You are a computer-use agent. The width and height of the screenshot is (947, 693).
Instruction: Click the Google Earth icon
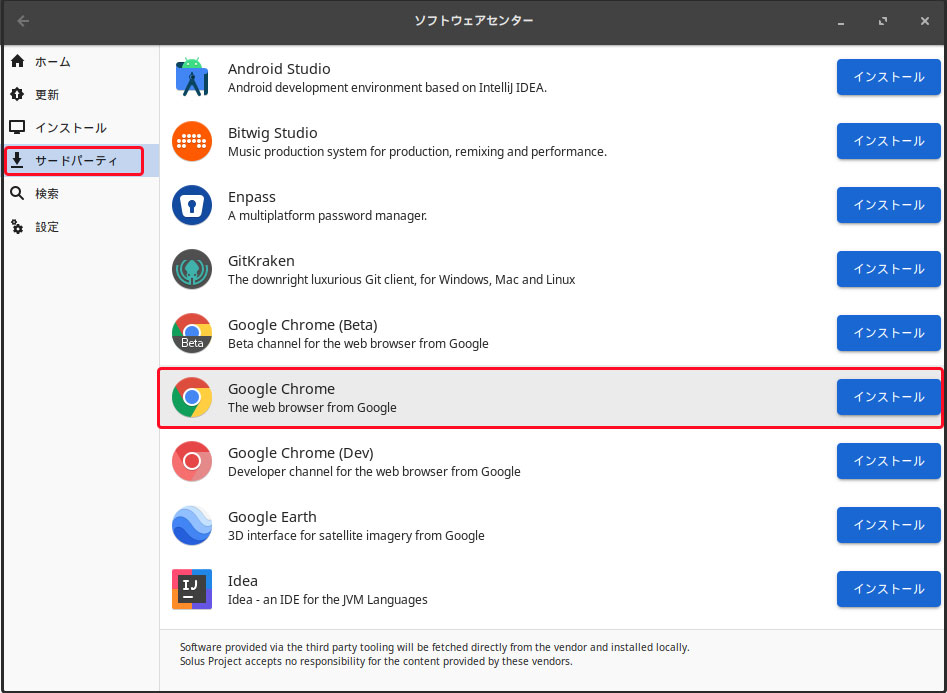(191, 525)
